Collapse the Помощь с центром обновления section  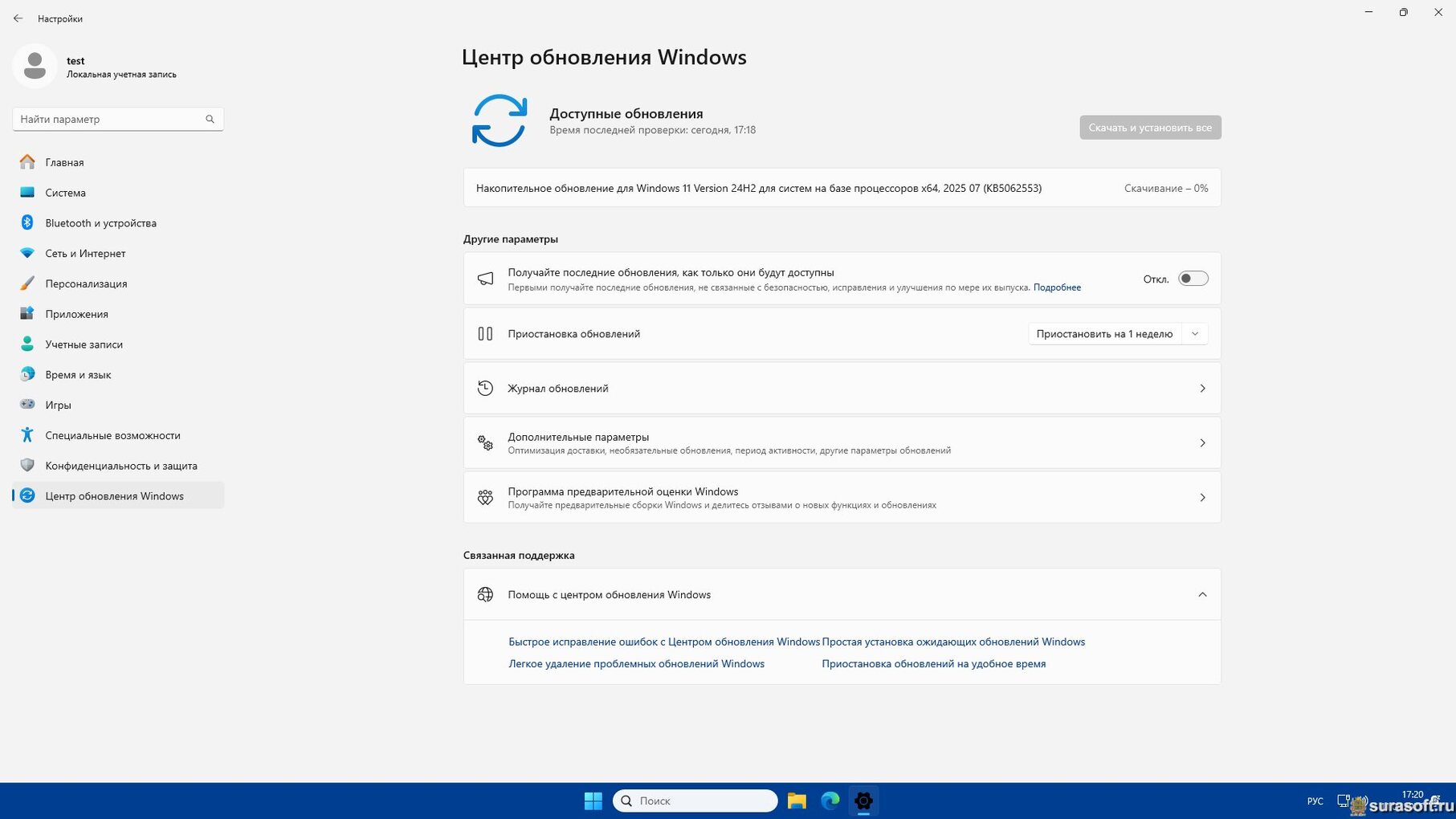(x=1202, y=595)
